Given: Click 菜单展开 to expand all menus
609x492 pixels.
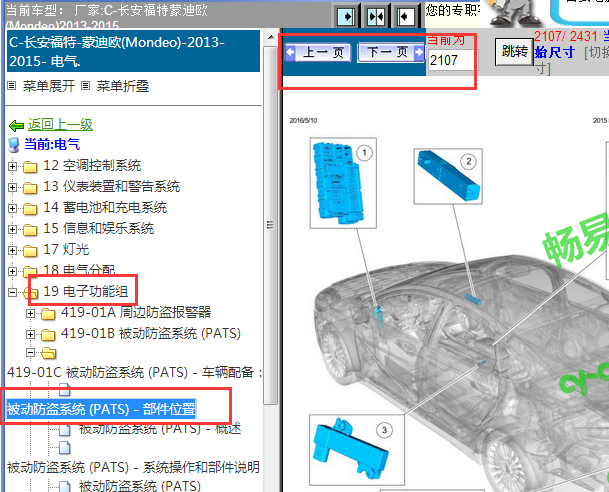Looking at the screenshot, I should [x=49, y=86].
